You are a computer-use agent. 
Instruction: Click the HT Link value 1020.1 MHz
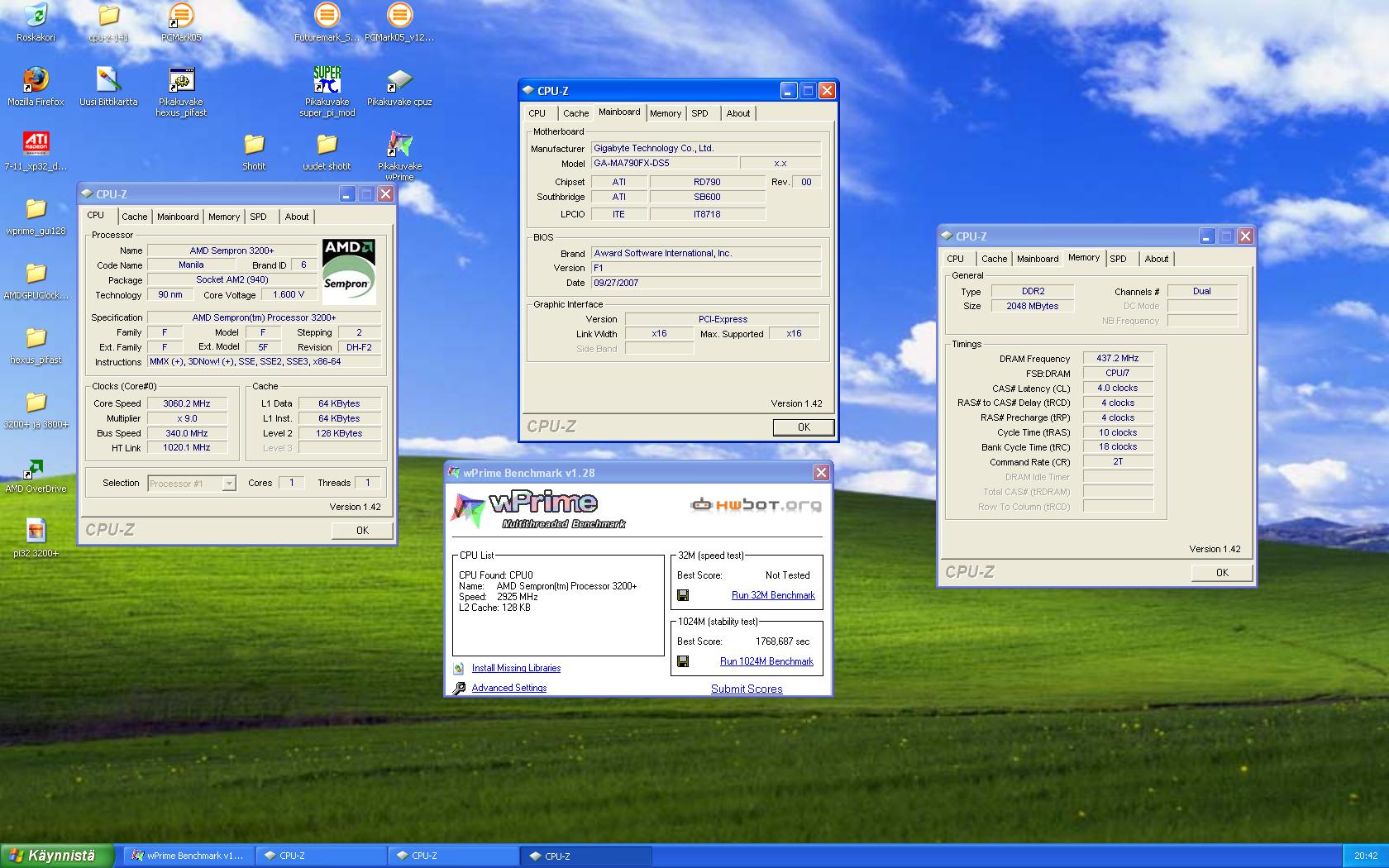coord(187,448)
